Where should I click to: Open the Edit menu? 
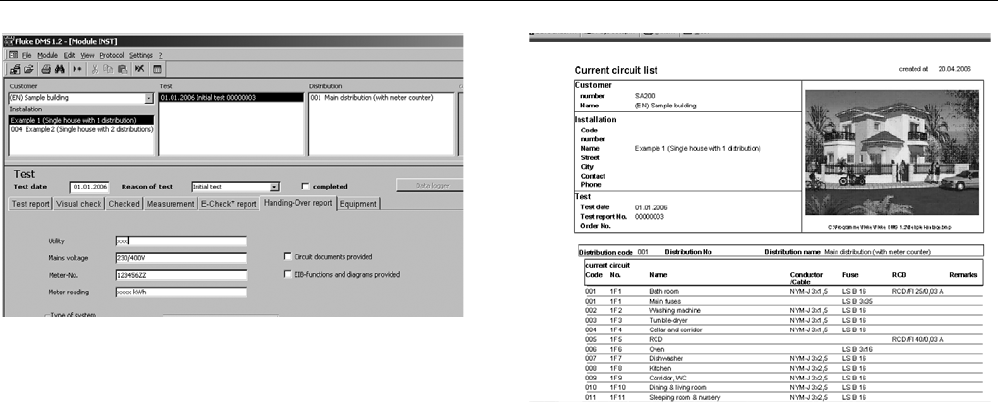click(69, 55)
